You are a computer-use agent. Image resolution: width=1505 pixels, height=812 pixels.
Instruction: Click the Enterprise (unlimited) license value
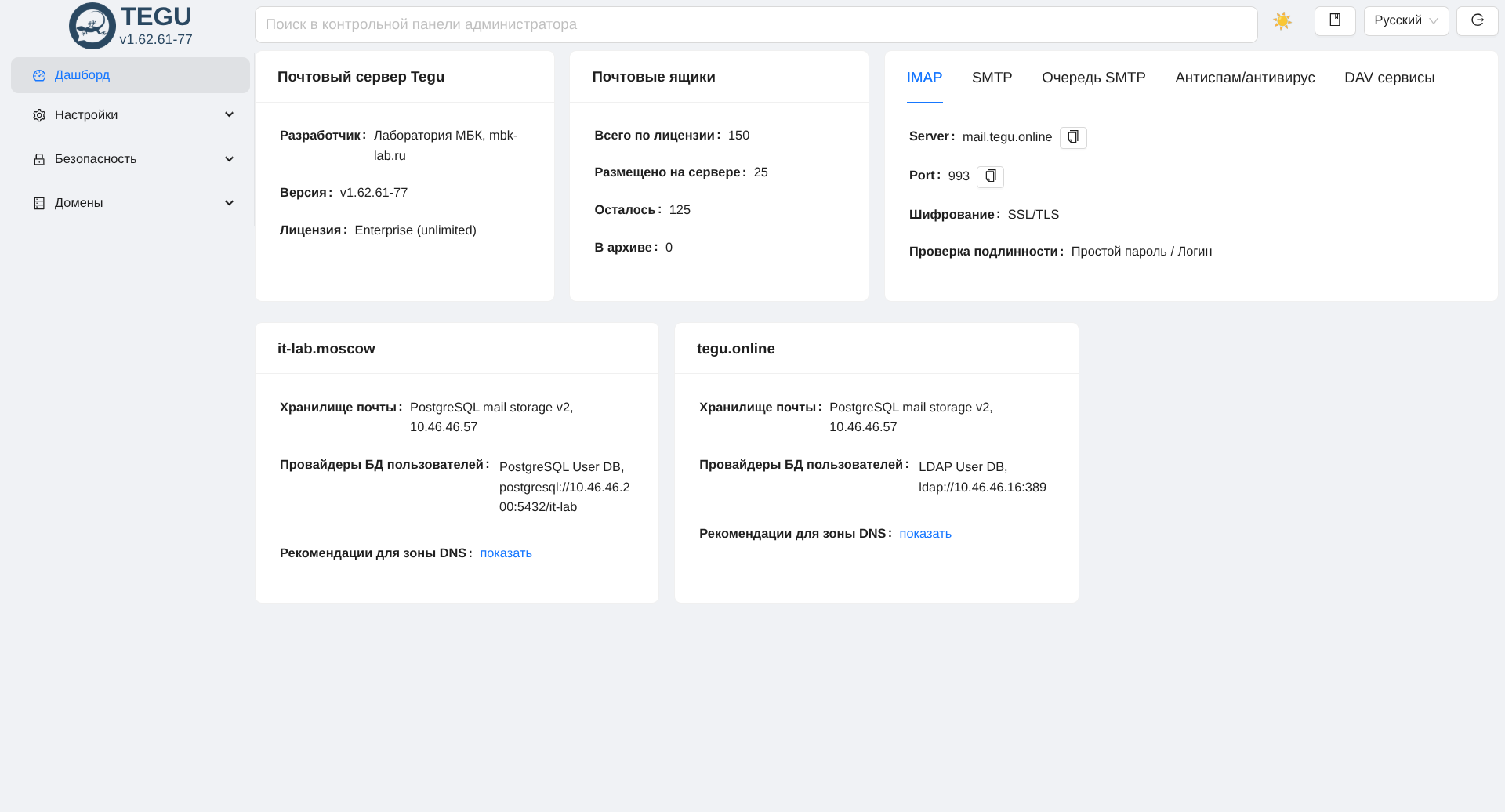tap(415, 230)
